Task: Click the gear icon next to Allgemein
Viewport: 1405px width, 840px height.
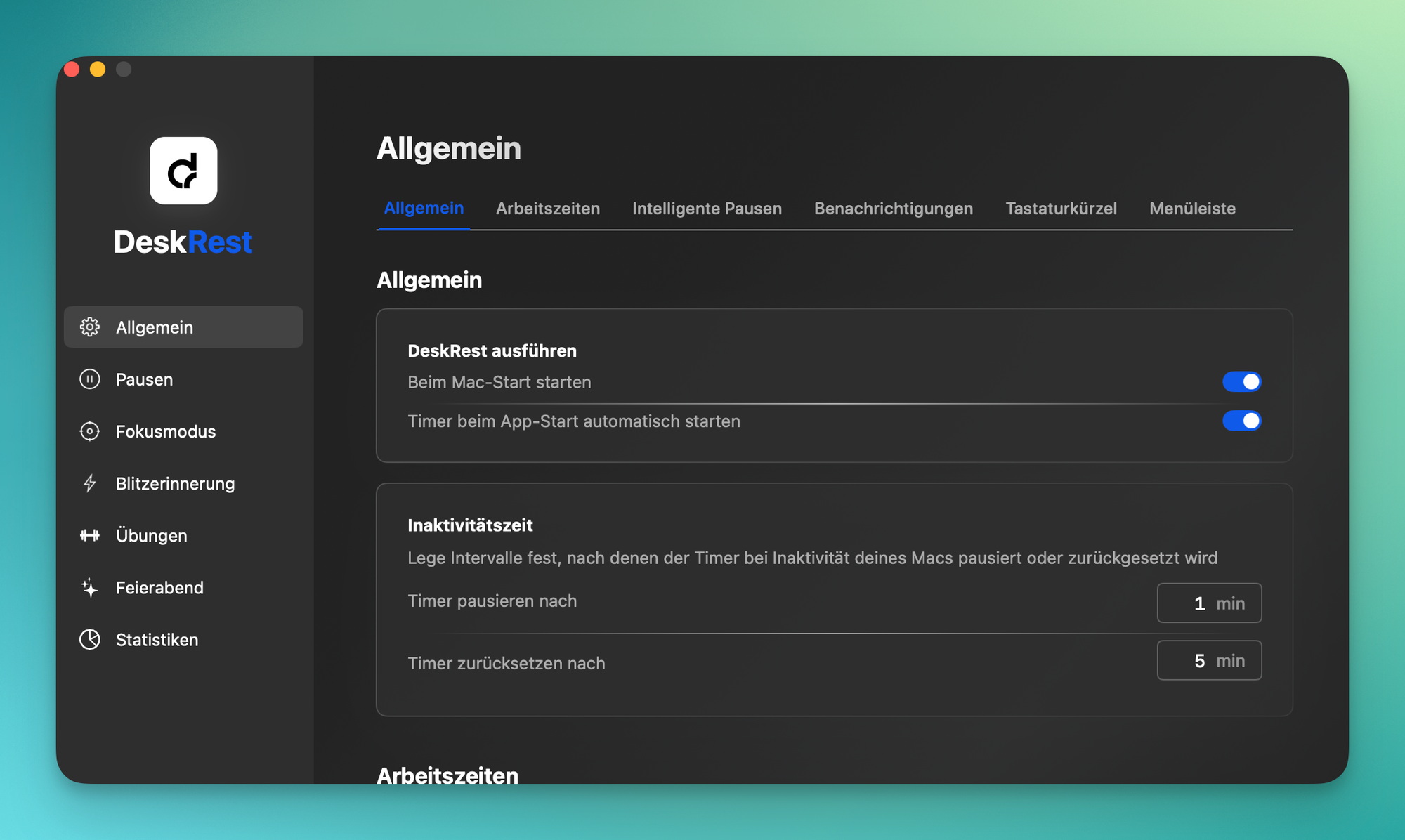Action: click(x=90, y=327)
